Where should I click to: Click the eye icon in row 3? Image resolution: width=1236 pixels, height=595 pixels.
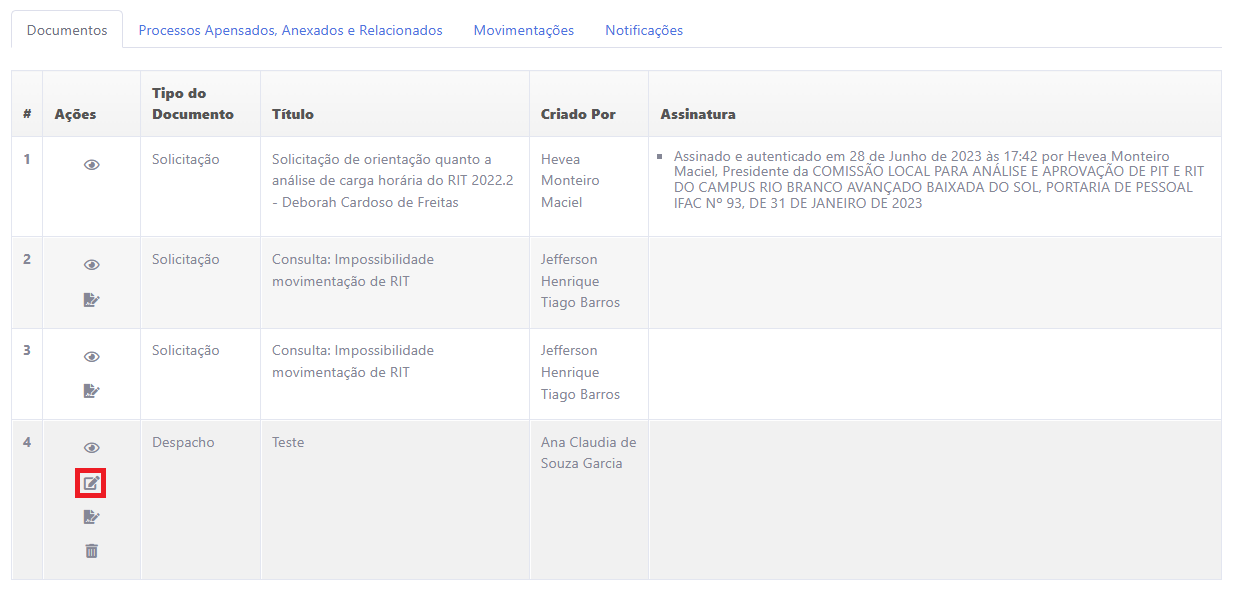point(91,357)
